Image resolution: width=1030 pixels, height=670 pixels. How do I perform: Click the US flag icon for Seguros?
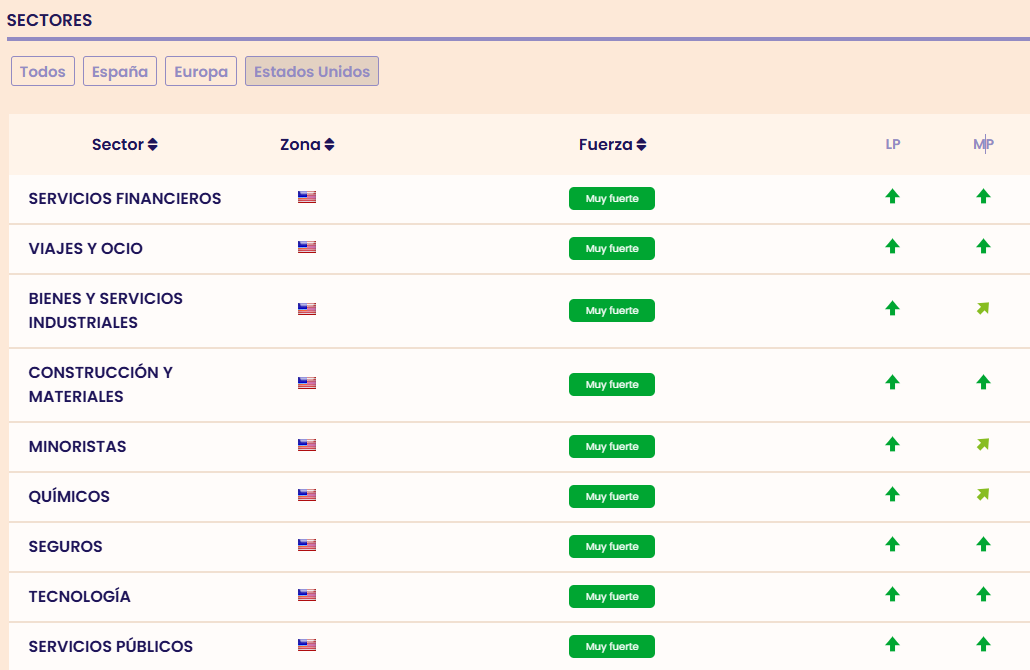pyautogui.click(x=307, y=545)
